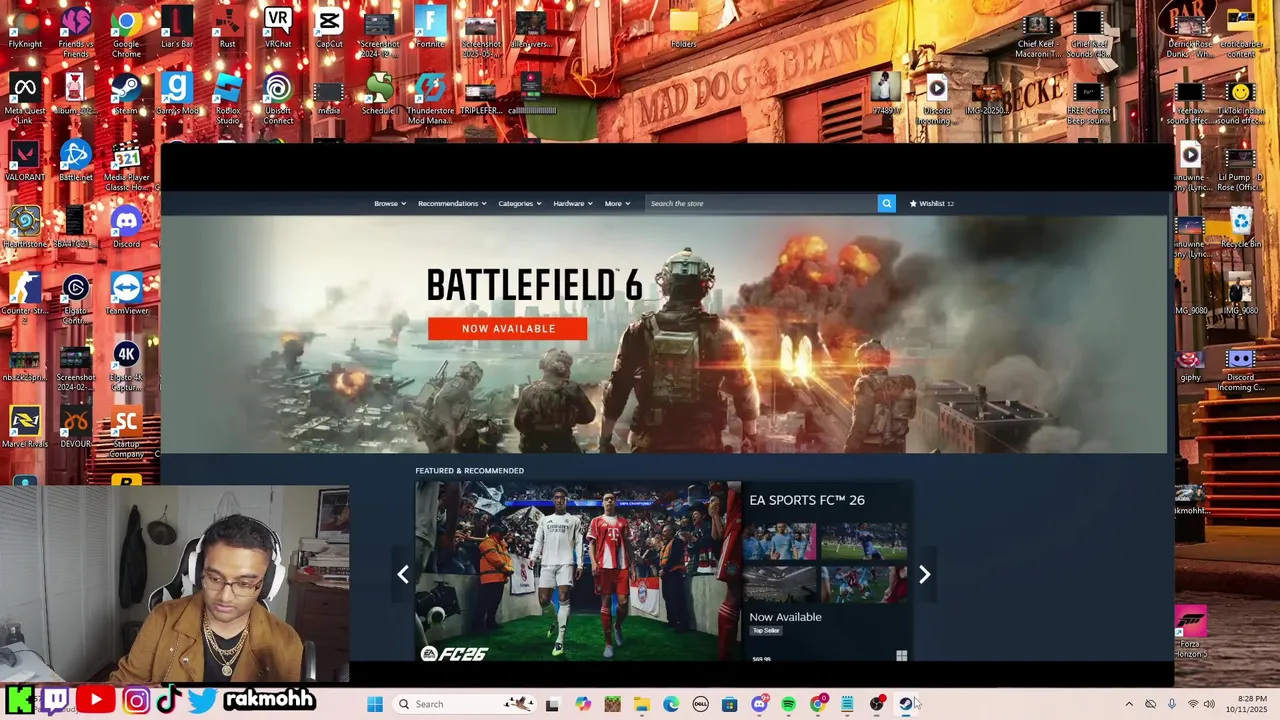Select the Ubisoft Connect desktop icon

tap(278, 98)
